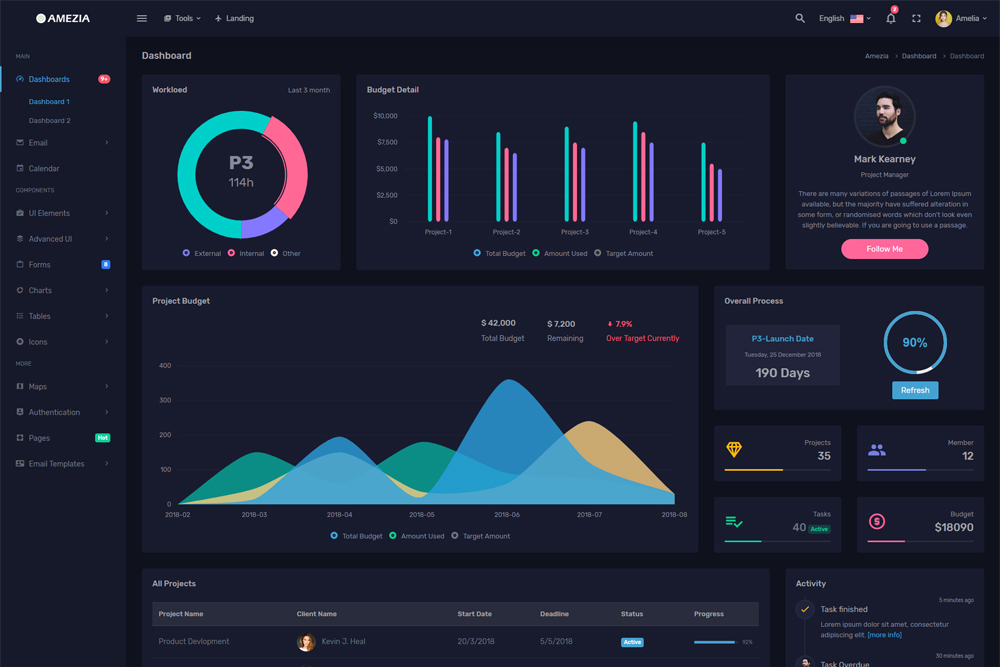Toggle External series in Workload legend
The image size is (1000, 667).
click(201, 253)
